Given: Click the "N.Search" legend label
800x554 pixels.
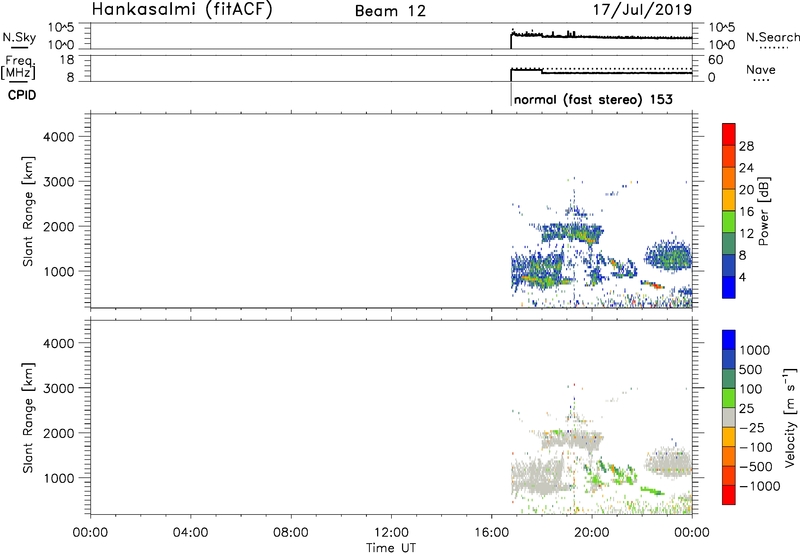Looking at the screenshot, I should point(772,37).
